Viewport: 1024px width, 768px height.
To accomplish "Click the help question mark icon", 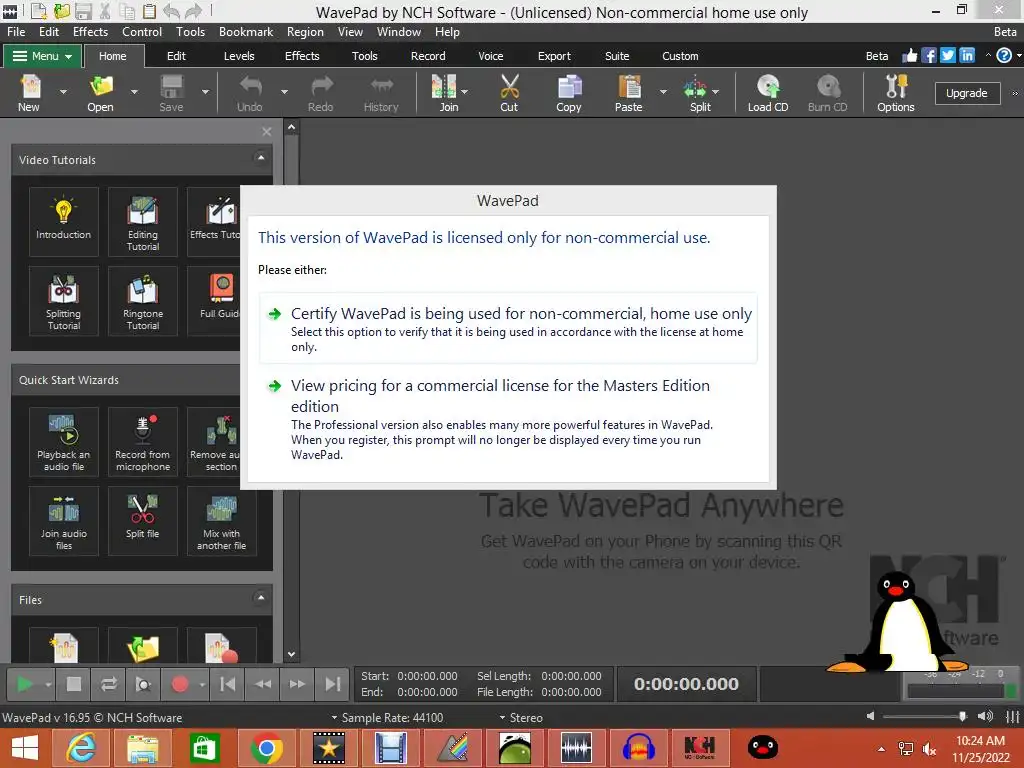I will click(x=1004, y=56).
